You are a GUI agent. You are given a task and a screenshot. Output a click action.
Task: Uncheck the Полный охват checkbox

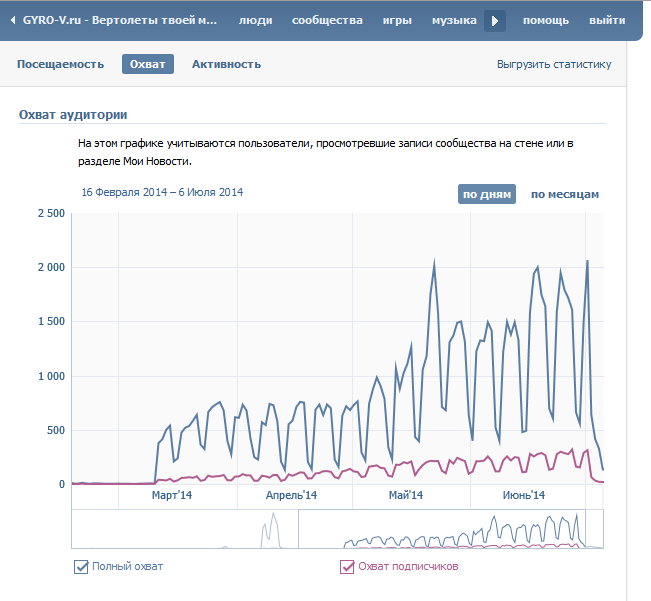81,567
